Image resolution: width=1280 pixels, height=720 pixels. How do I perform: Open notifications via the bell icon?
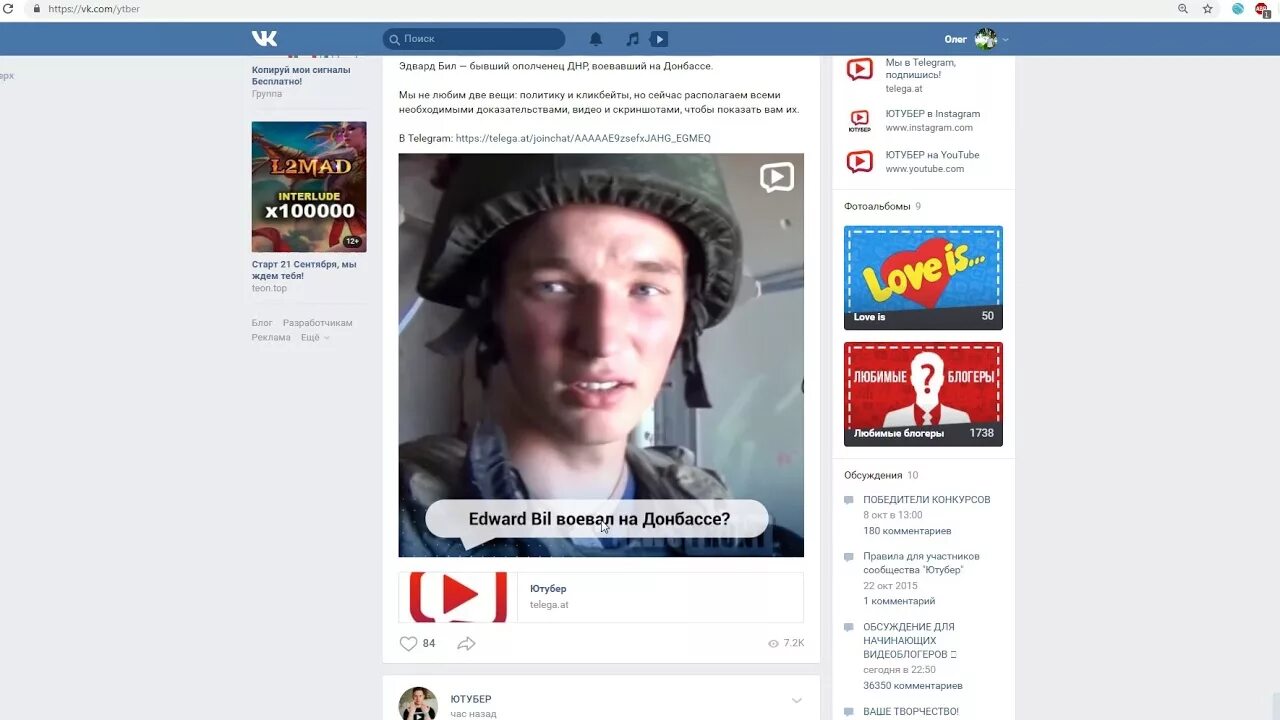point(595,38)
